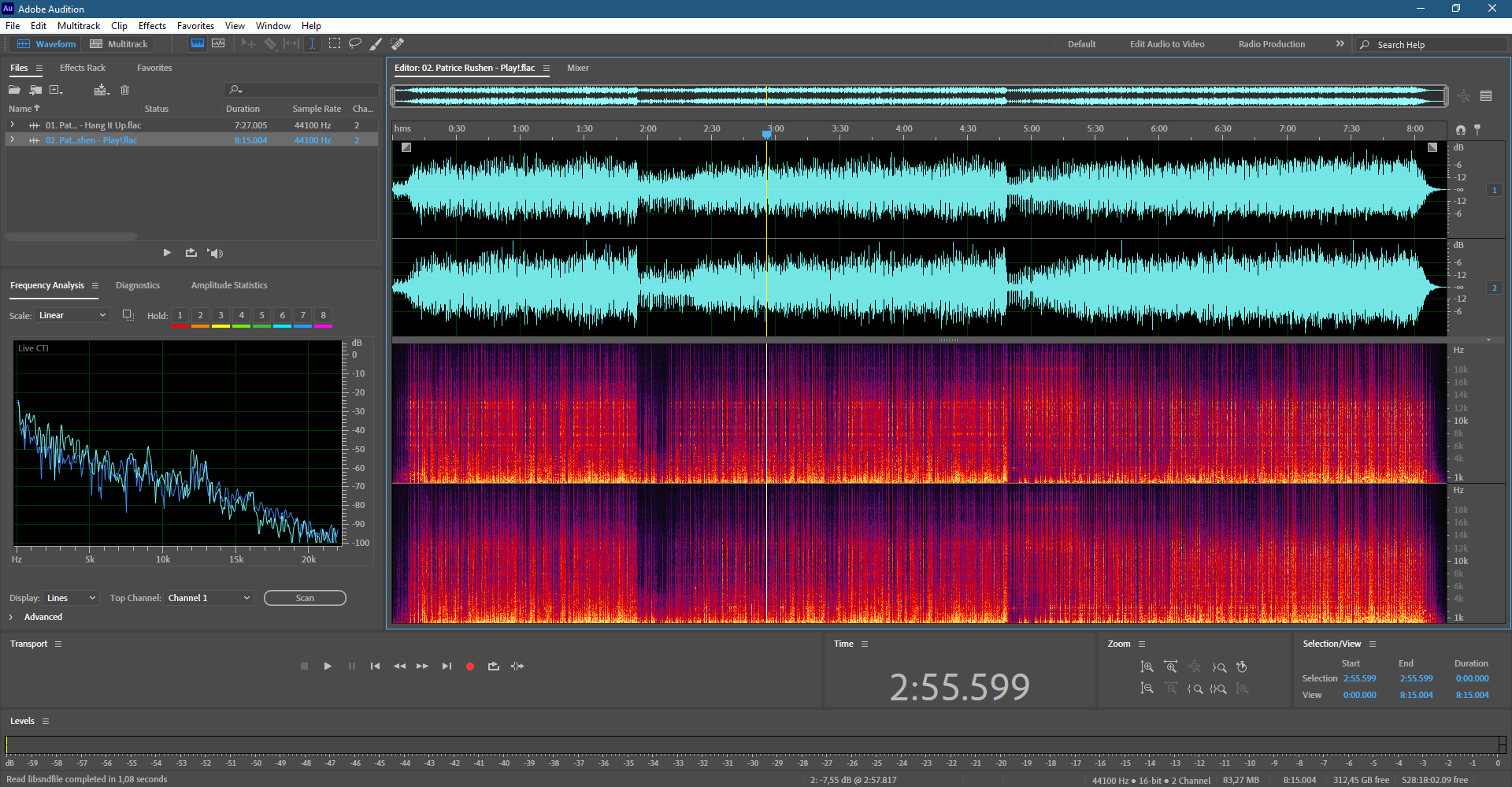Click the Files panel preview play icon
The image size is (1512, 787).
[x=167, y=253]
